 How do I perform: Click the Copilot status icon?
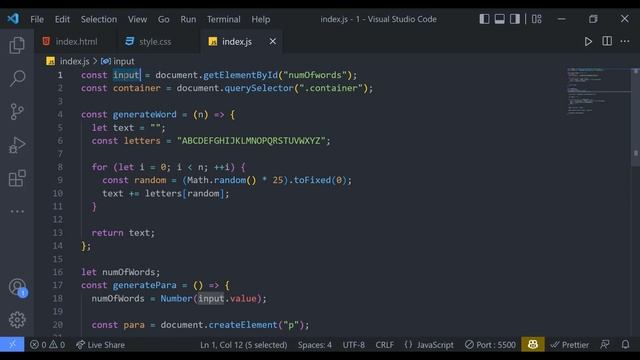[x=533, y=344]
